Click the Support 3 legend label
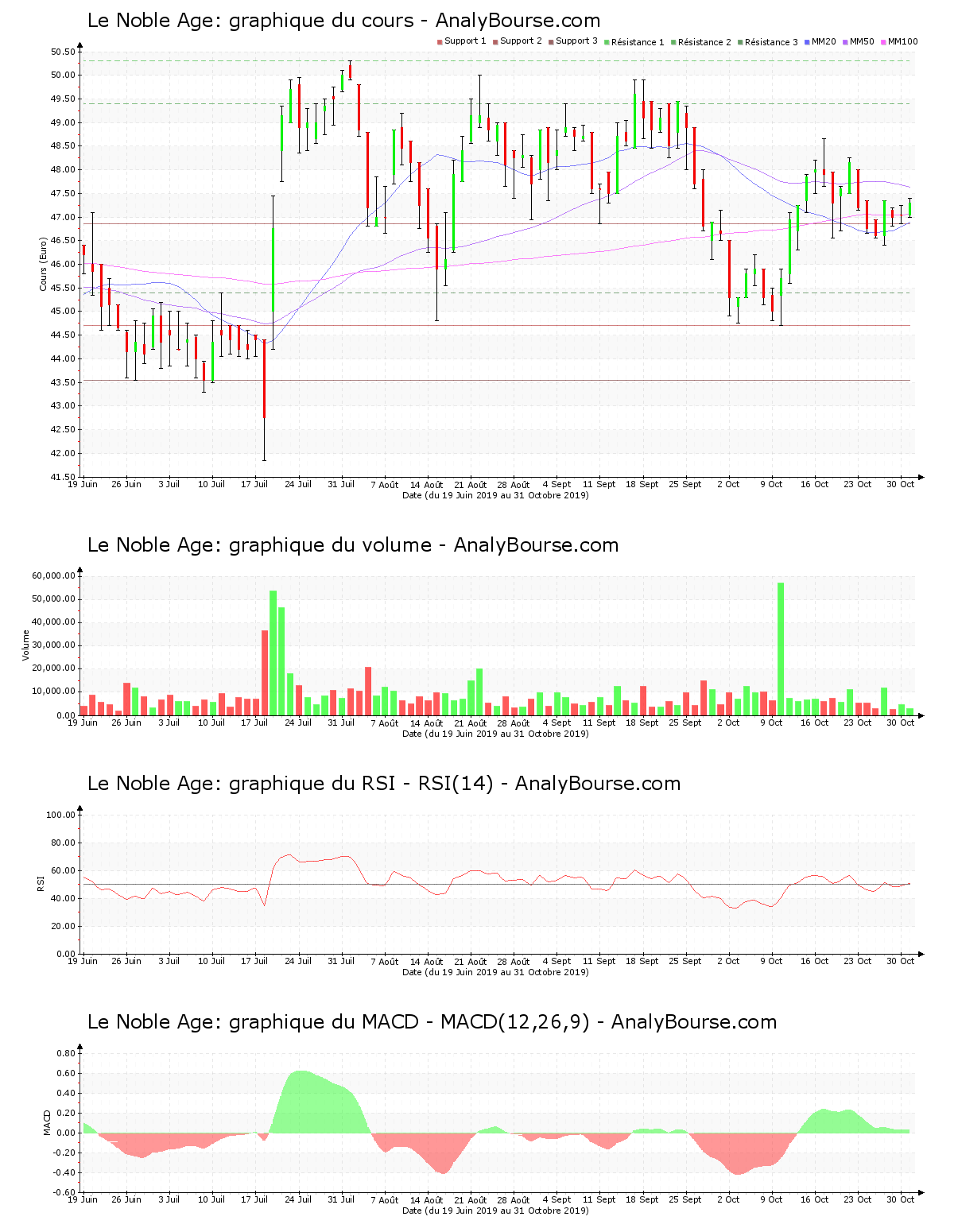This screenshot has height=1232, width=954. [576, 41]
